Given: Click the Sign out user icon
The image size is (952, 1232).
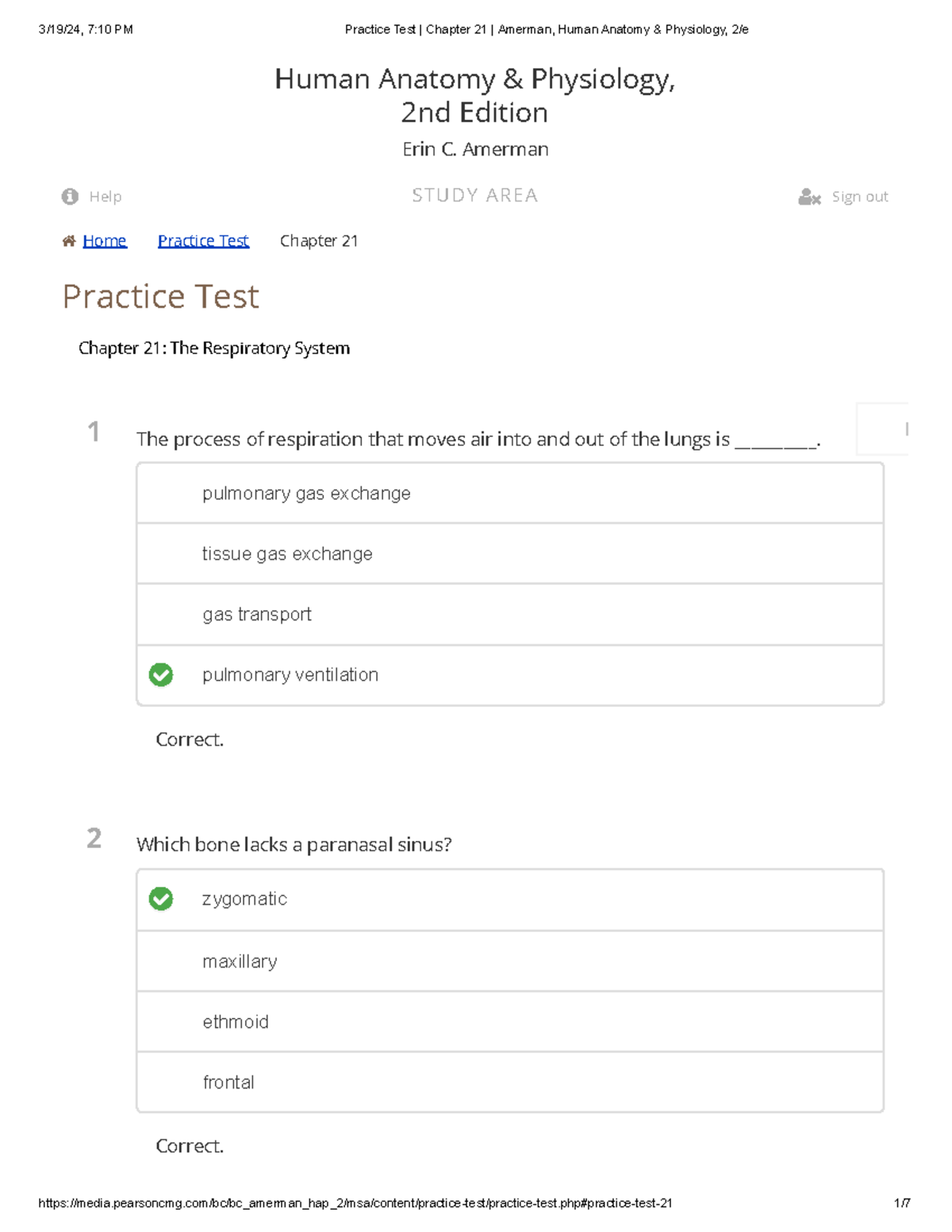Looking at the screenshot, I should click(809, 198).
